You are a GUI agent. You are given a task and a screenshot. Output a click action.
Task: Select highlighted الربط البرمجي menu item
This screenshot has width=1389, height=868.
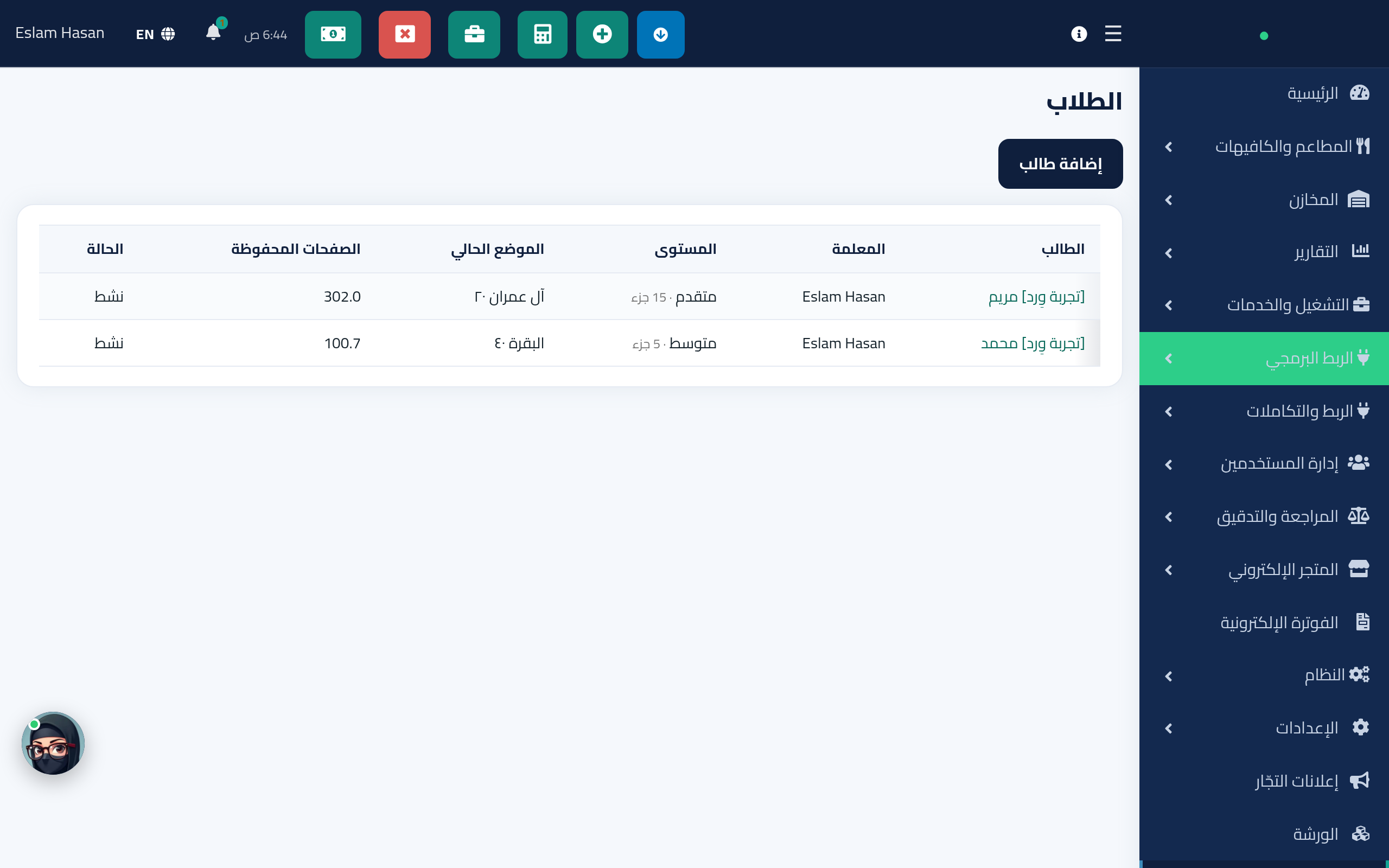(x=1264, y=358)
